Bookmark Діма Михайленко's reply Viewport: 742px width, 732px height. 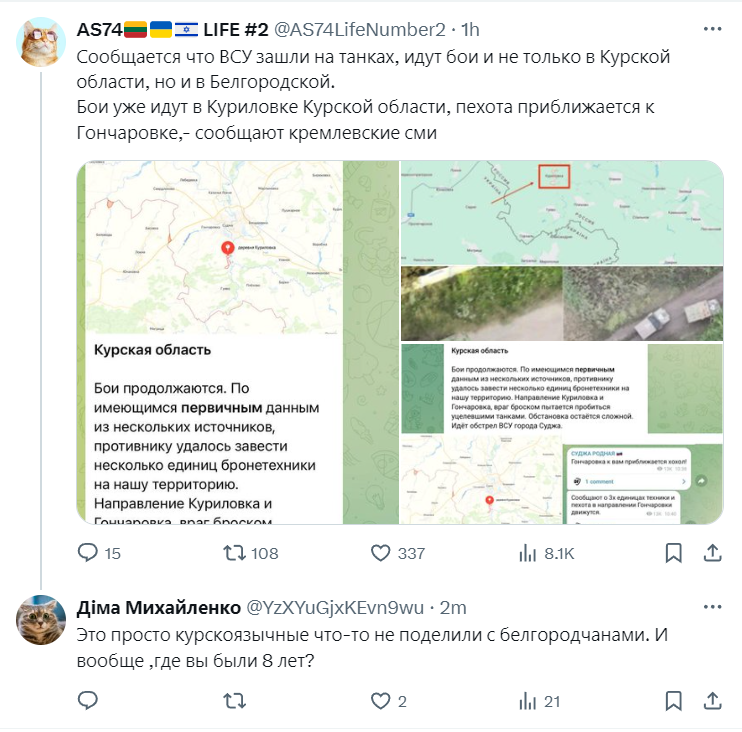tap(673, 701)
